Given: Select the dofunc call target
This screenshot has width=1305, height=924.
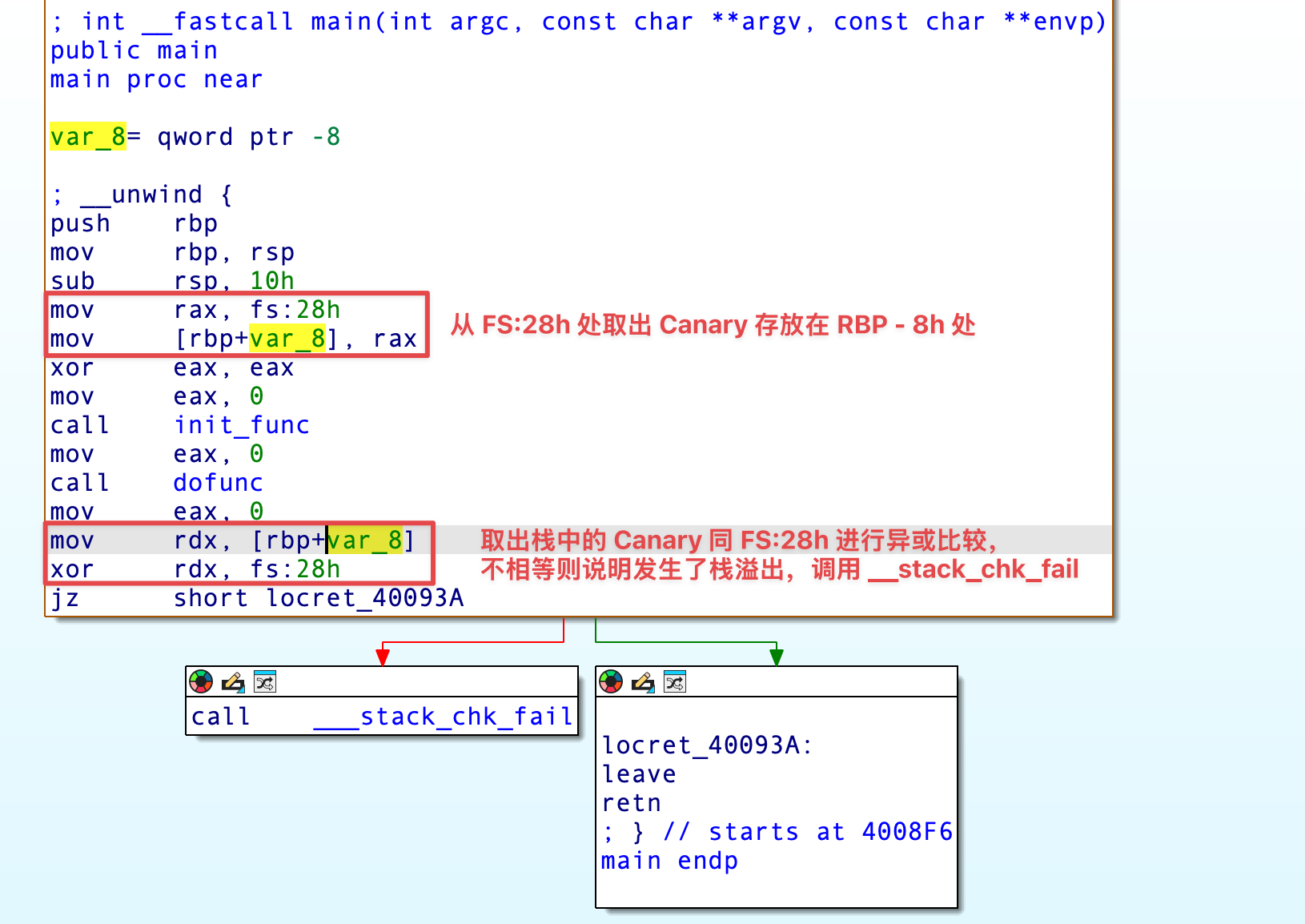Looking at the screenshot, I should point(219,483).
